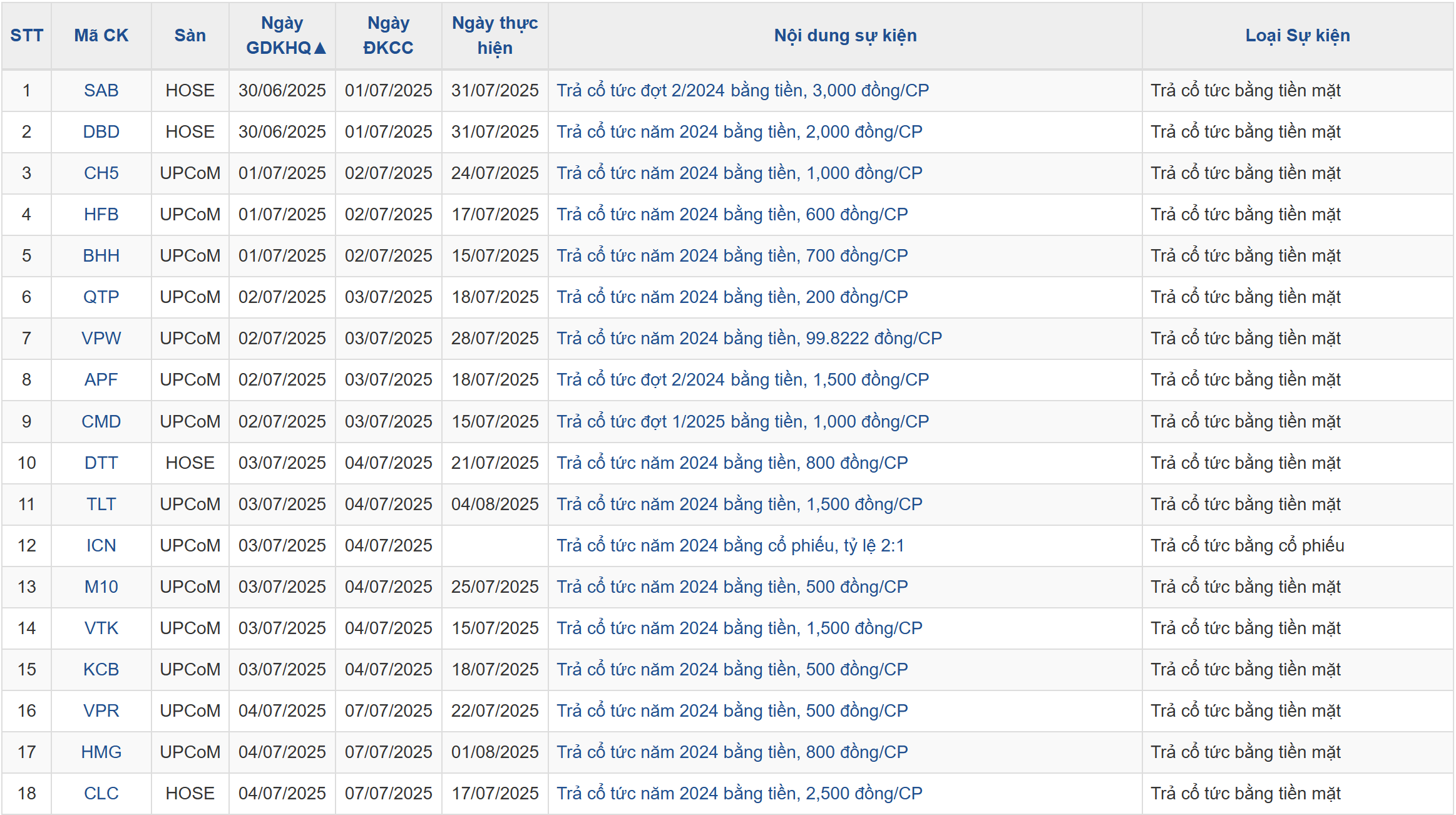Open the HMG stock code link
This screenshot has width=1456, height=815.
click(101, 752)
